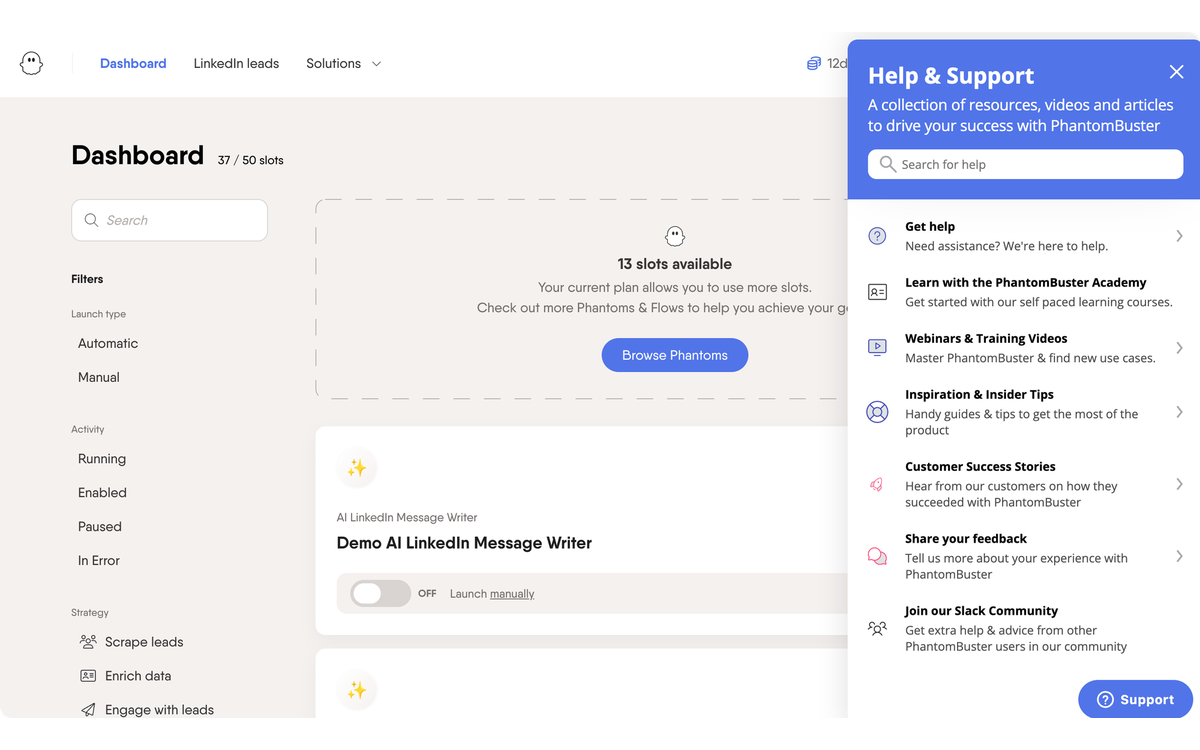Expand the Webinars & Training Videos chevron
Screen dimensions: 1200x750
pyautogui.click(x=1179, y=348)
